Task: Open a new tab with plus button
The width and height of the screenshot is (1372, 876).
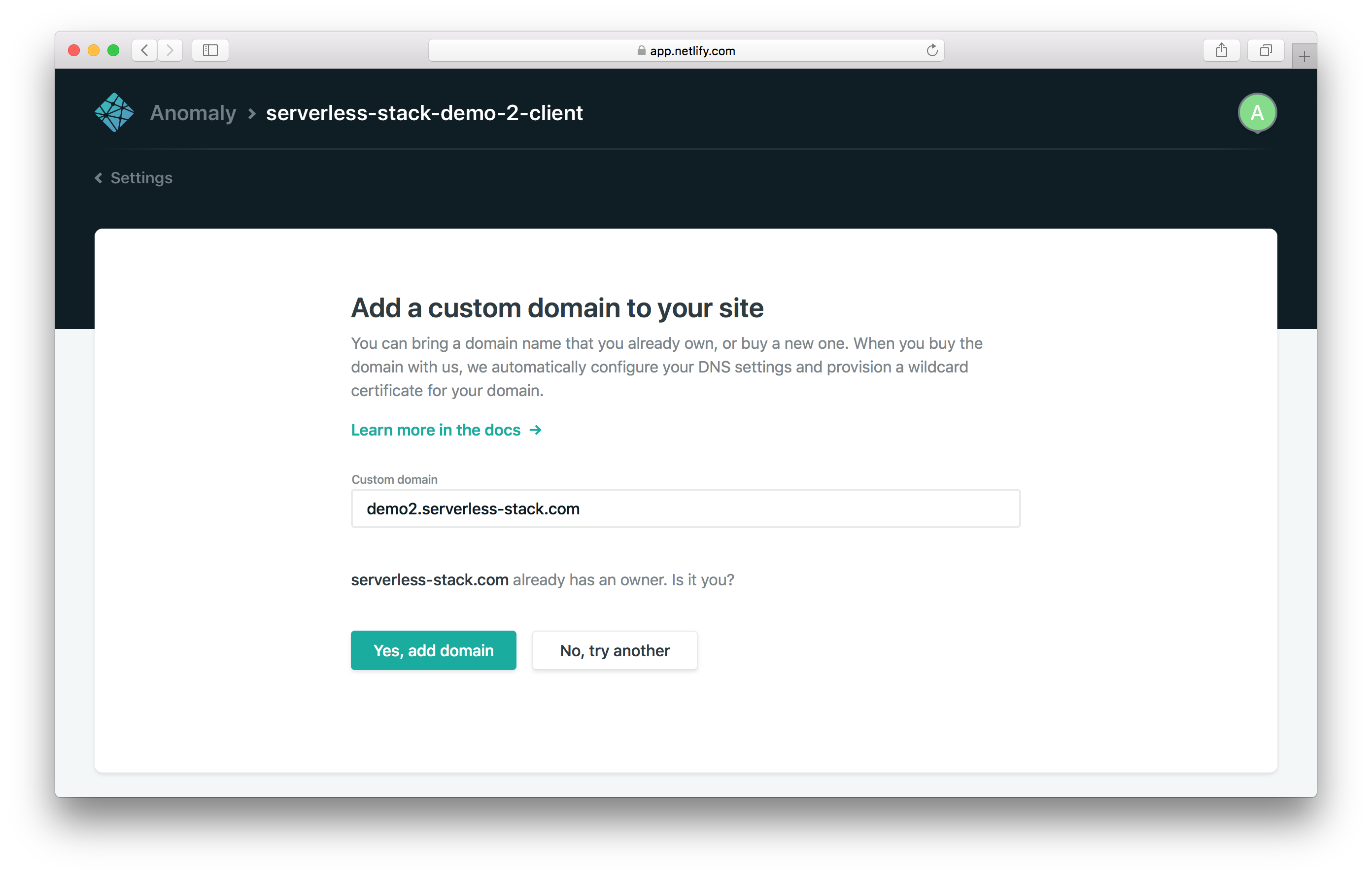Action: [x=1304, y=56]
